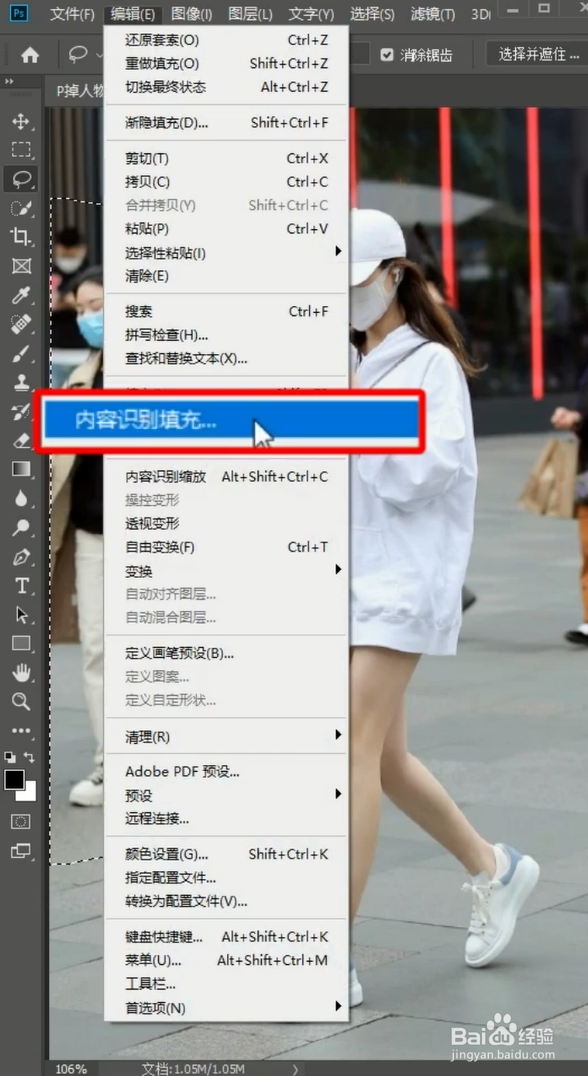Reset default foreground and background colors

10,758
